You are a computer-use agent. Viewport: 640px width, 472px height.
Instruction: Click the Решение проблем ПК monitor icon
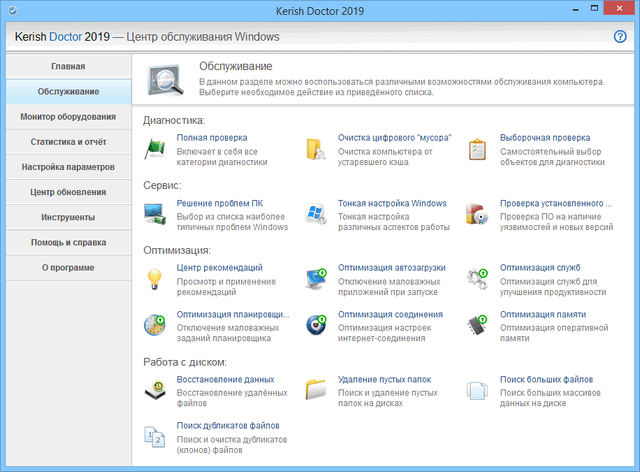156,213
